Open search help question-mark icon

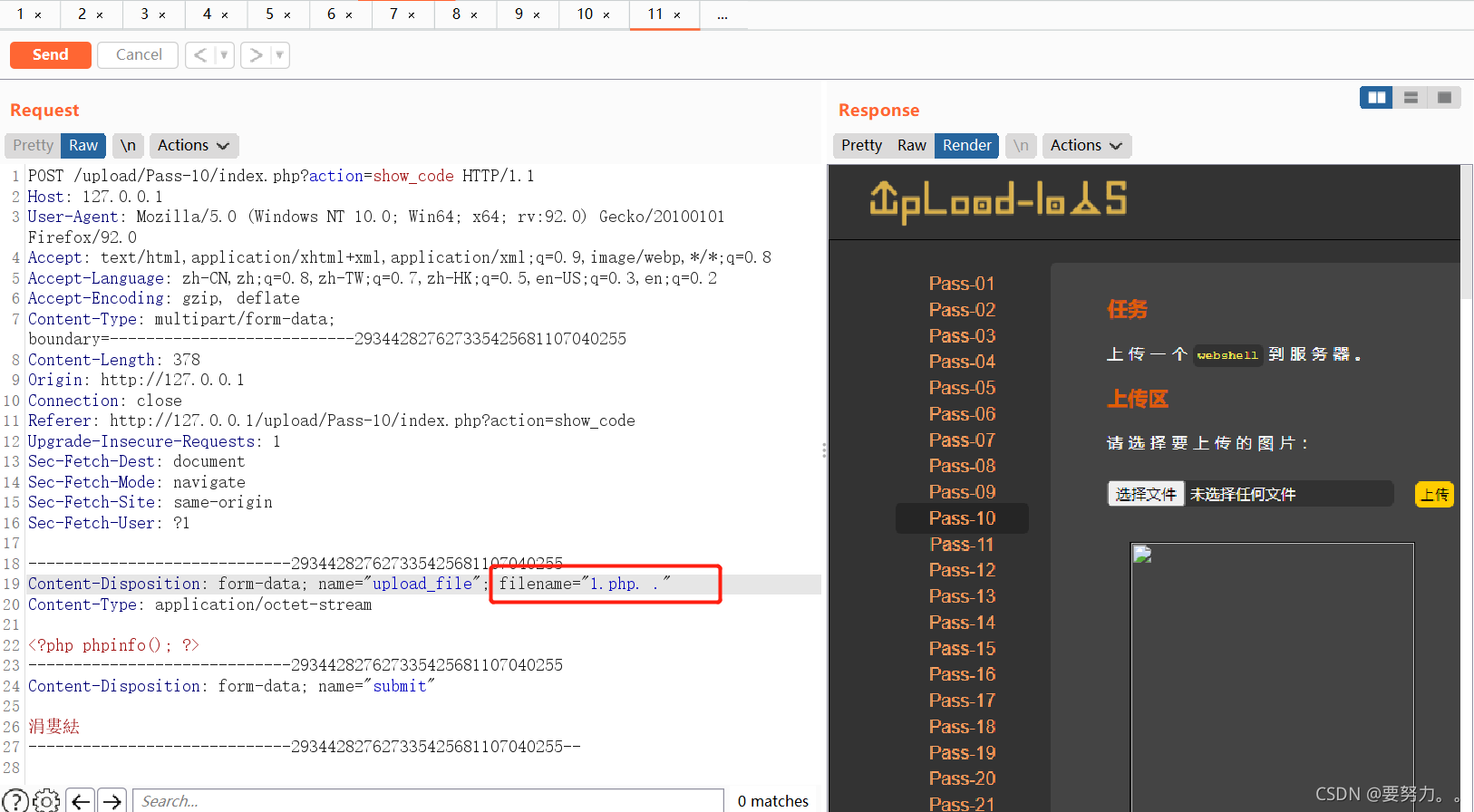pos(14,801)
